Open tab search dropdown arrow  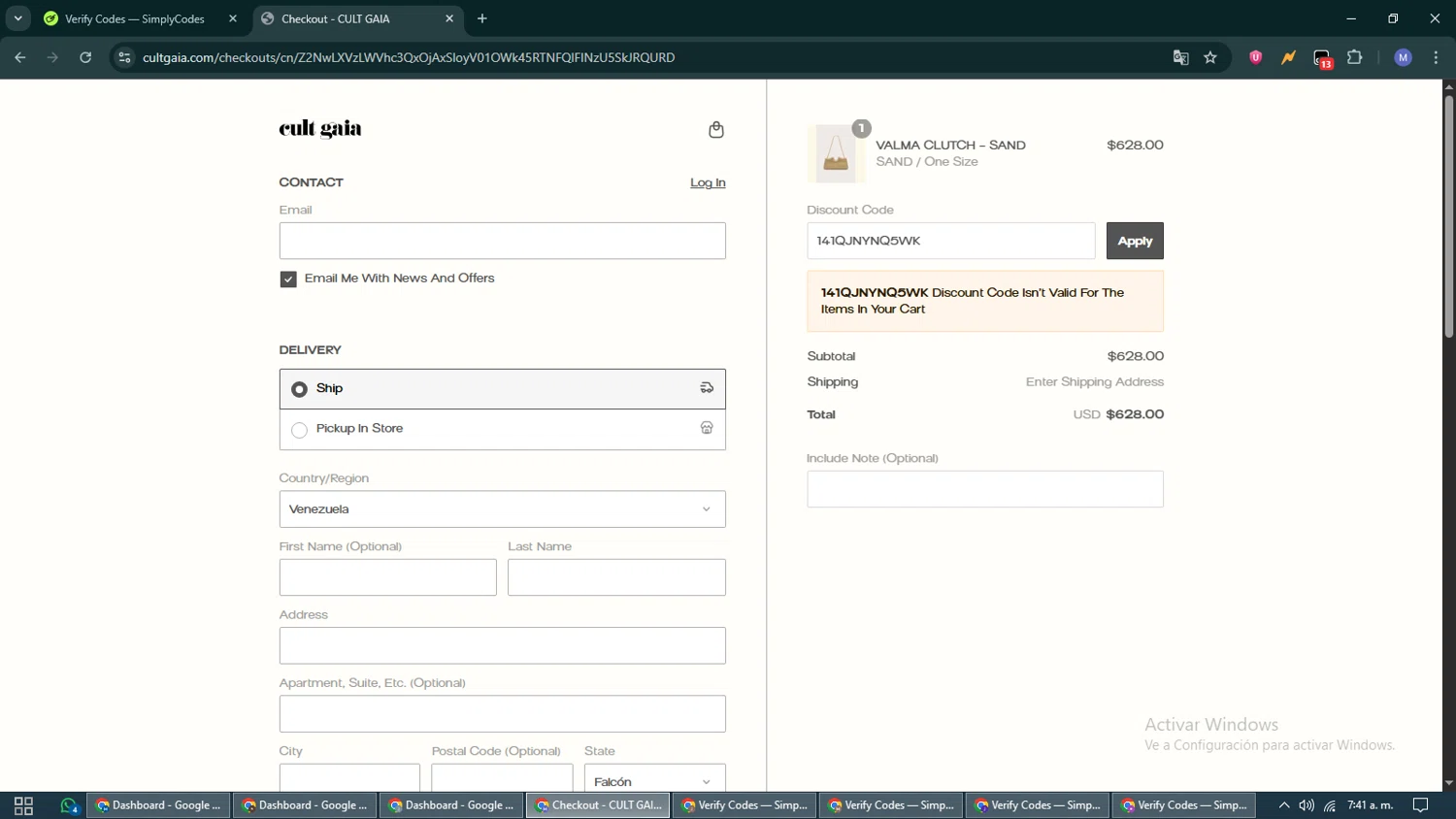click(17, 18)
